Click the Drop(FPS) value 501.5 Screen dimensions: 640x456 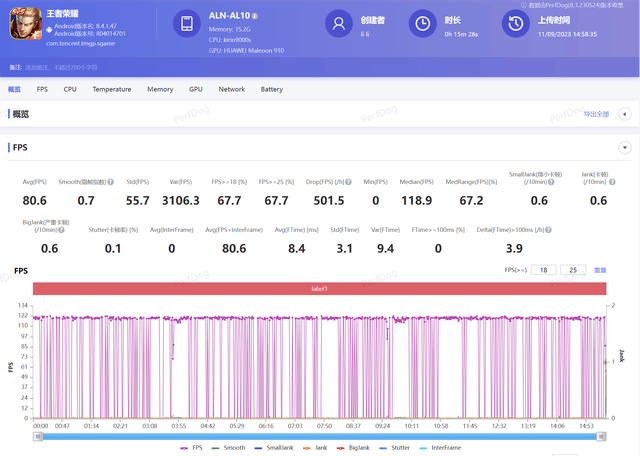[329, 200]
